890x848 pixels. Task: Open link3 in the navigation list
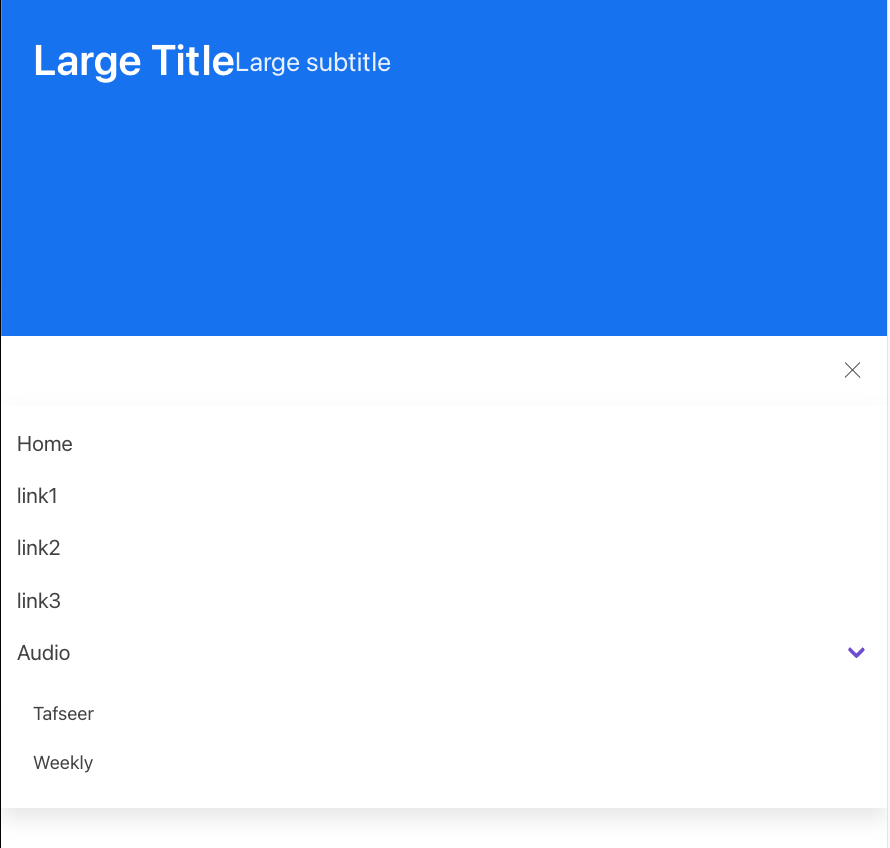click(x=38, y=600)
